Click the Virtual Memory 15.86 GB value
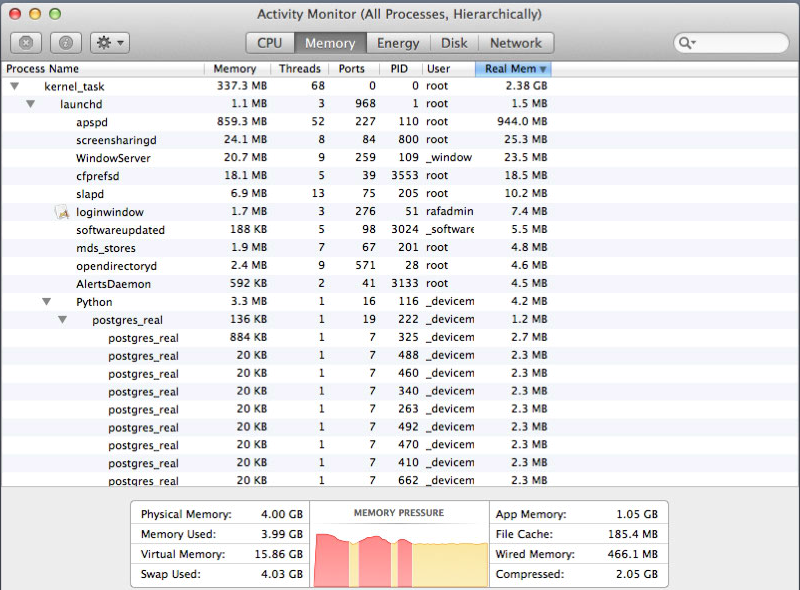The width and height of the screenshot is (800, 590). click(x=279, y=554)
